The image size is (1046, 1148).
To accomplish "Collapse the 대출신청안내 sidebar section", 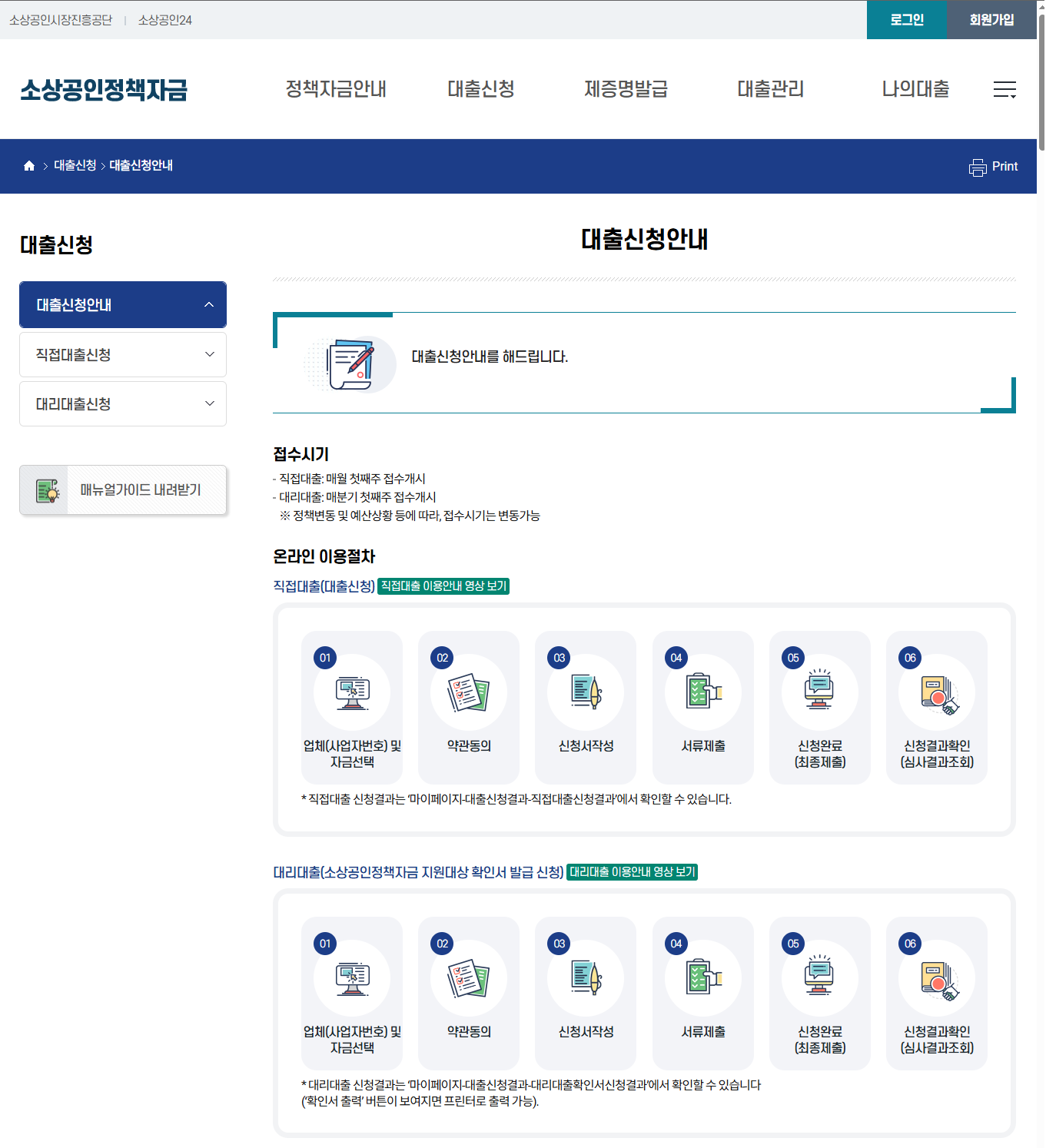I will pyautogui.click(x=122, y=304).
